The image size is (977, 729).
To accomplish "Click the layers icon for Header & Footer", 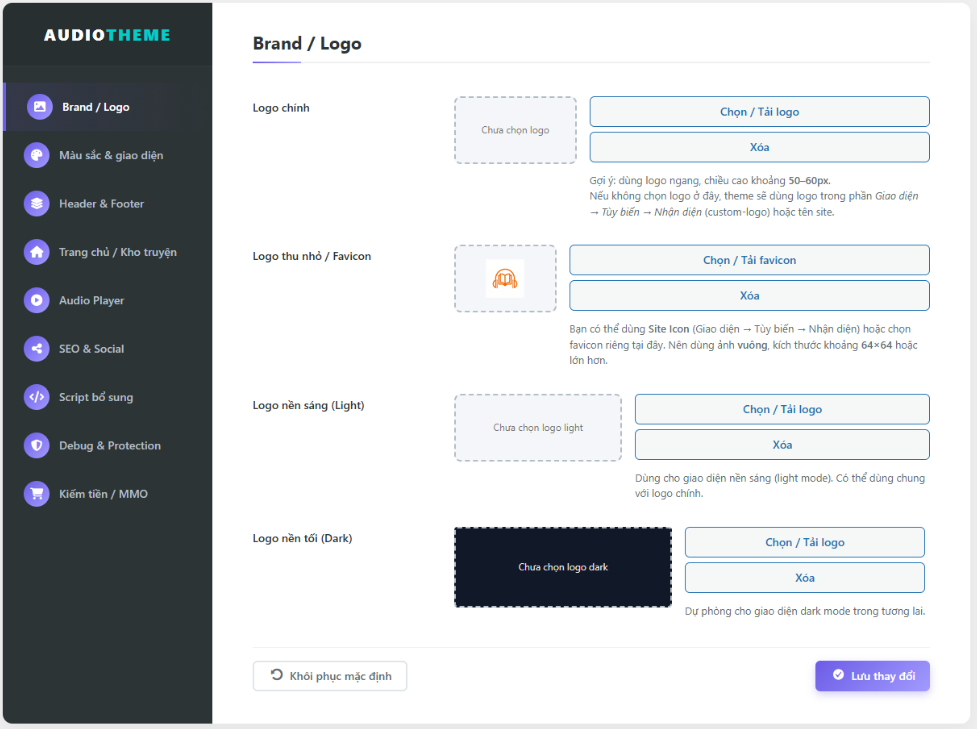I will pos(37,204).
